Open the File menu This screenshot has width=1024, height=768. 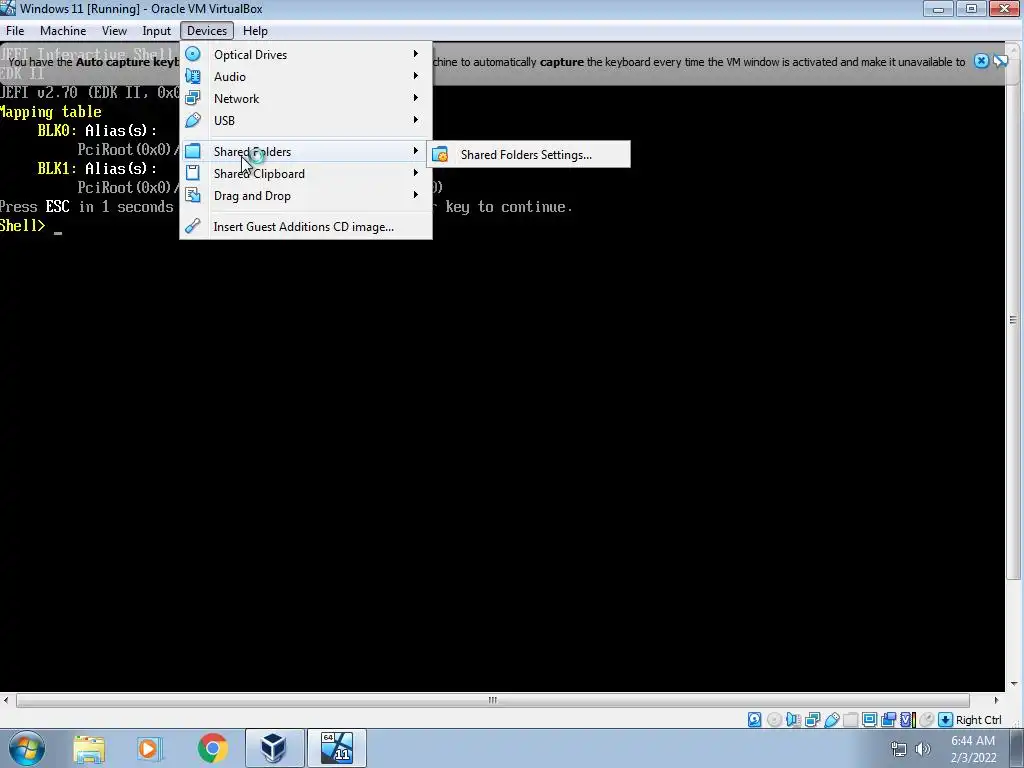click(x=15, y=31)
